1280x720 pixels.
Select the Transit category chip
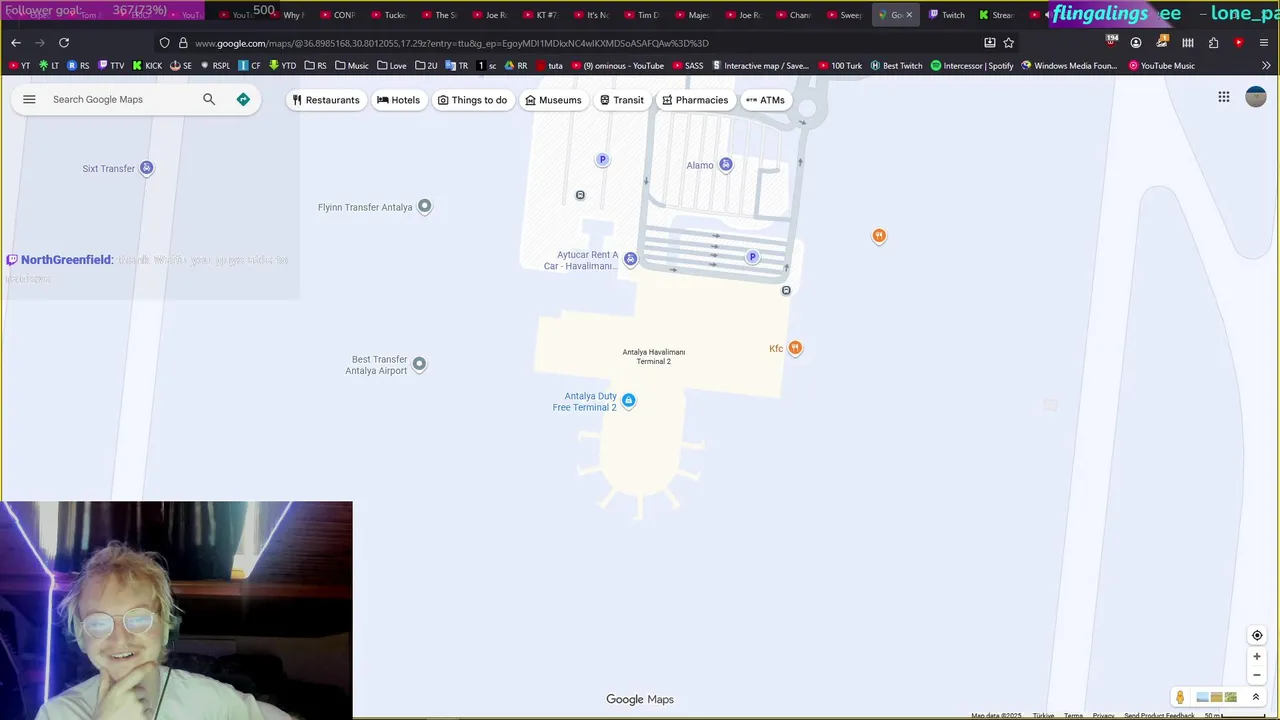pos(622,100)
